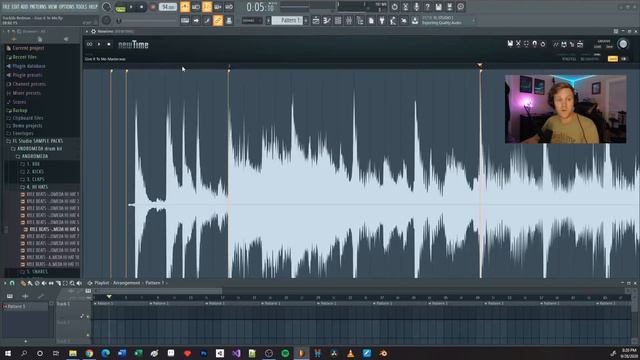Click the undo history circular arrow icon

tap(394, 7)
